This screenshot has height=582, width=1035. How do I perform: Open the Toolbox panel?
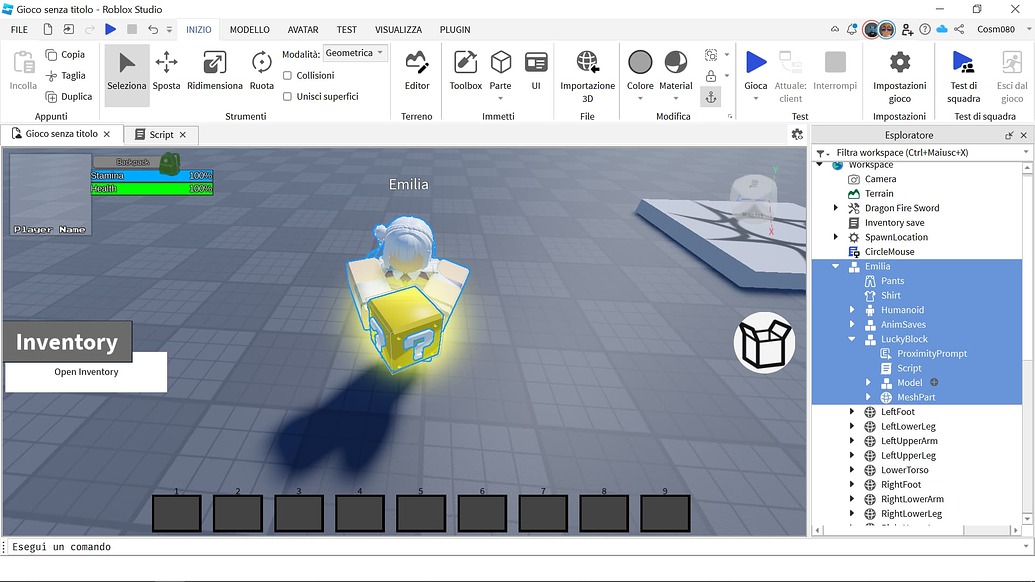[465, 70]
